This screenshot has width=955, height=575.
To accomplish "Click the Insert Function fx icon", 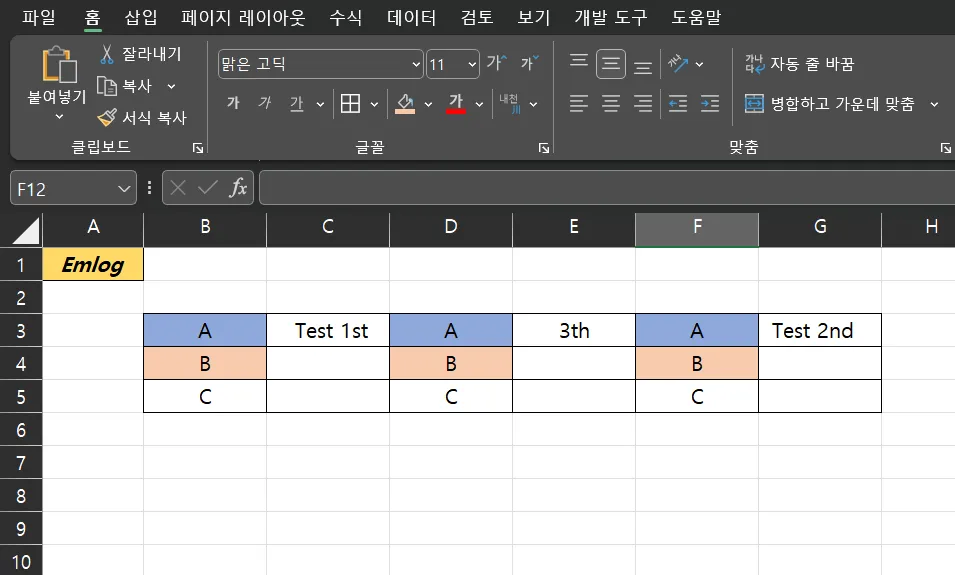I will (238, 188).
